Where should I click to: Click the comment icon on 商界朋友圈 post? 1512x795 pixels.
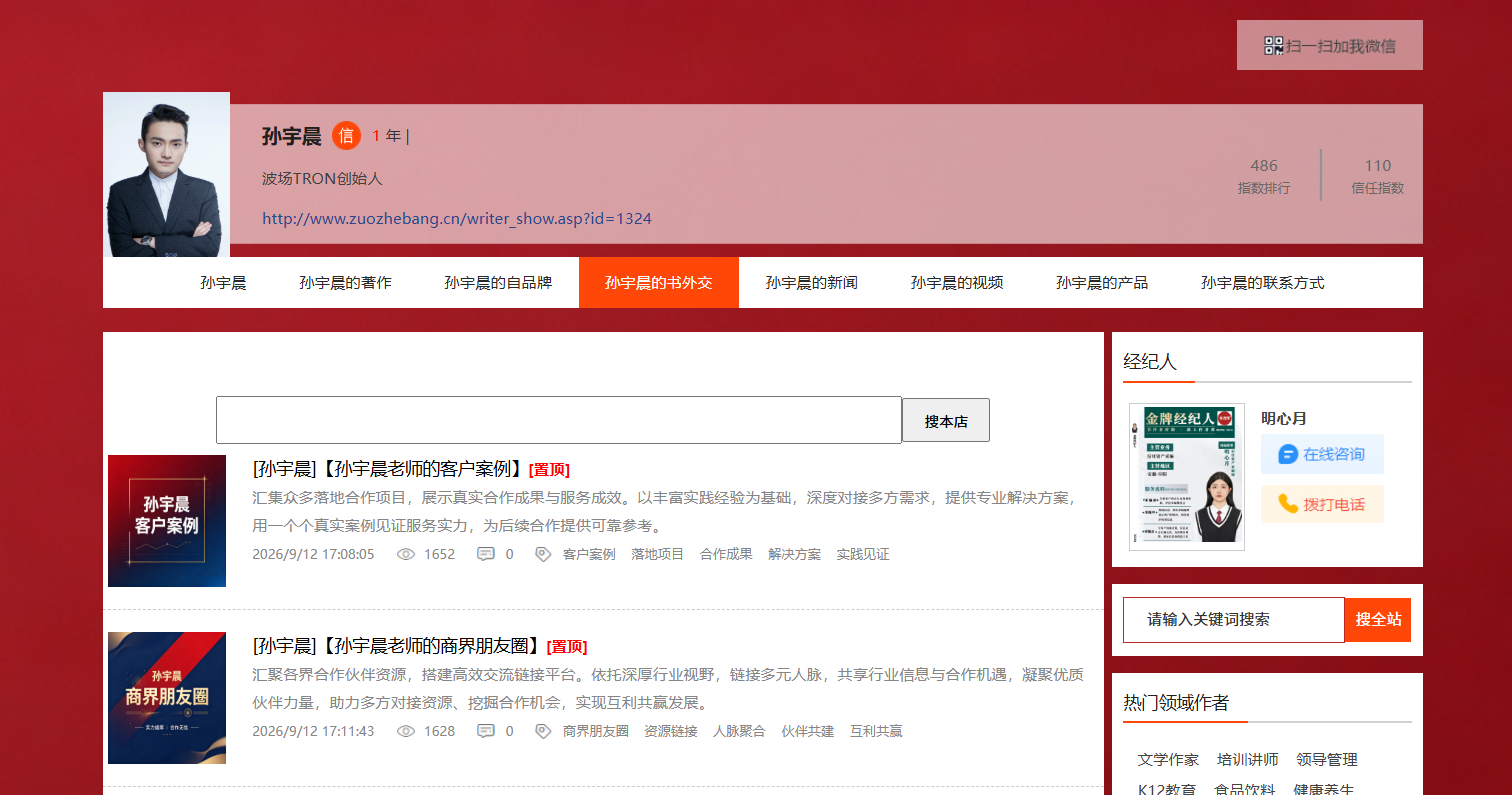(486, 731)
